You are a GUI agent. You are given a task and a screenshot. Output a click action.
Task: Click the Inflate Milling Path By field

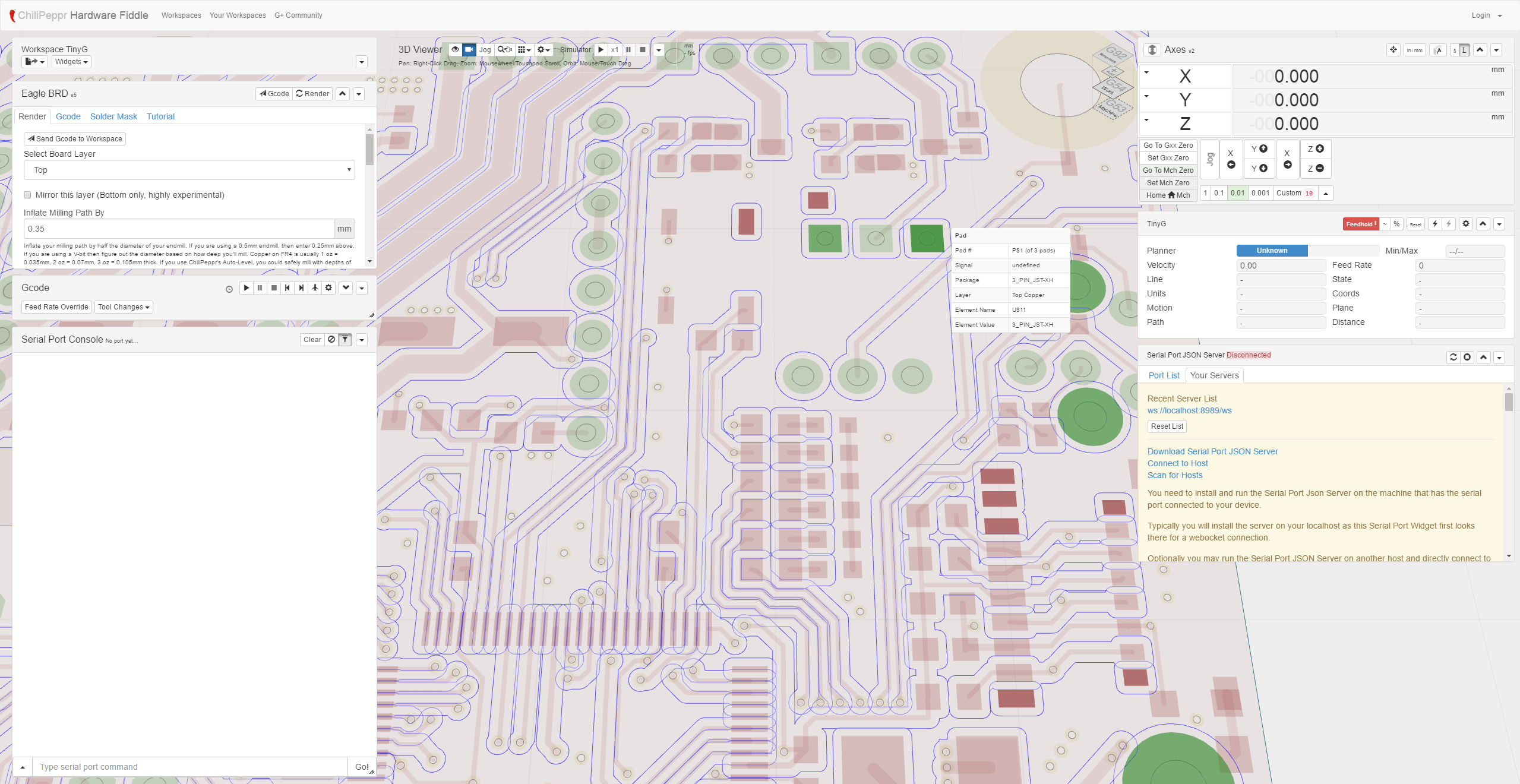click(178, 229)
